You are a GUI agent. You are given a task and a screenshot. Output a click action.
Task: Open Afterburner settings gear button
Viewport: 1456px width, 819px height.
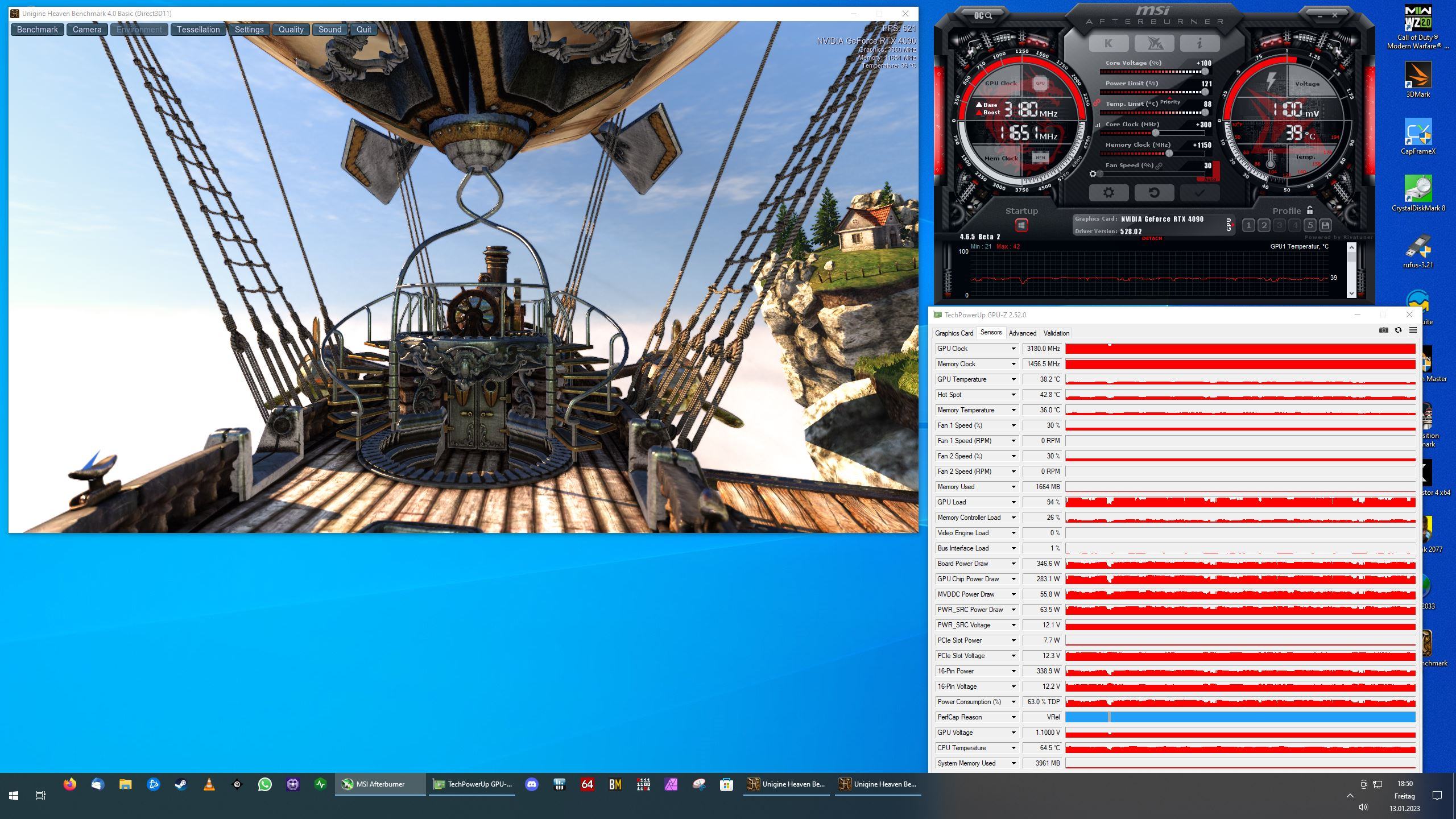click(1108, 193)
